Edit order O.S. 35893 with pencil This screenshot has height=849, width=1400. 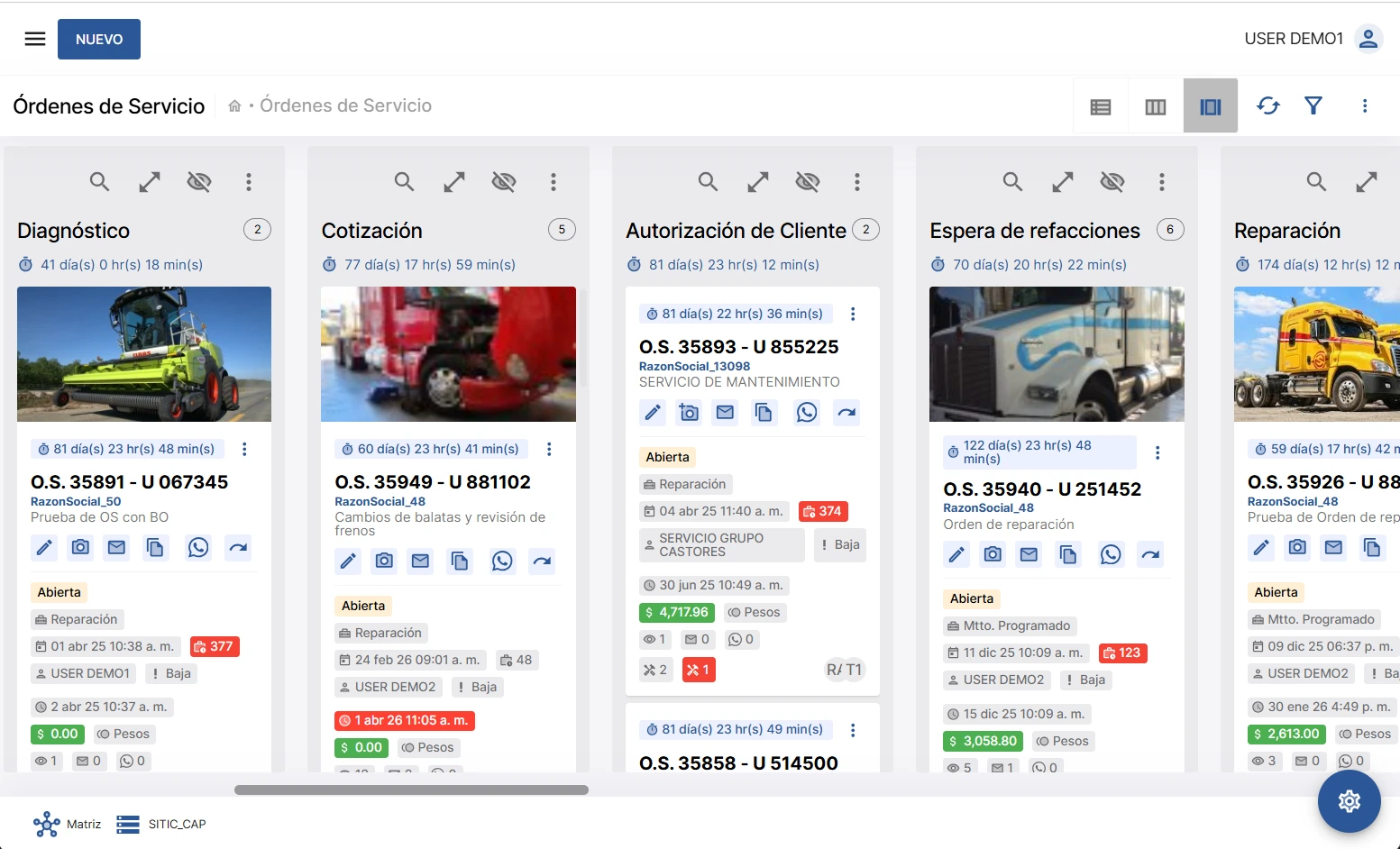pos(653,413)
